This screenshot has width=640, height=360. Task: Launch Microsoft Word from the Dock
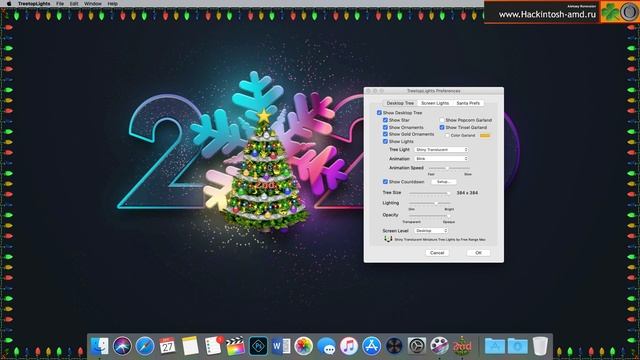[x=281, y=346]
